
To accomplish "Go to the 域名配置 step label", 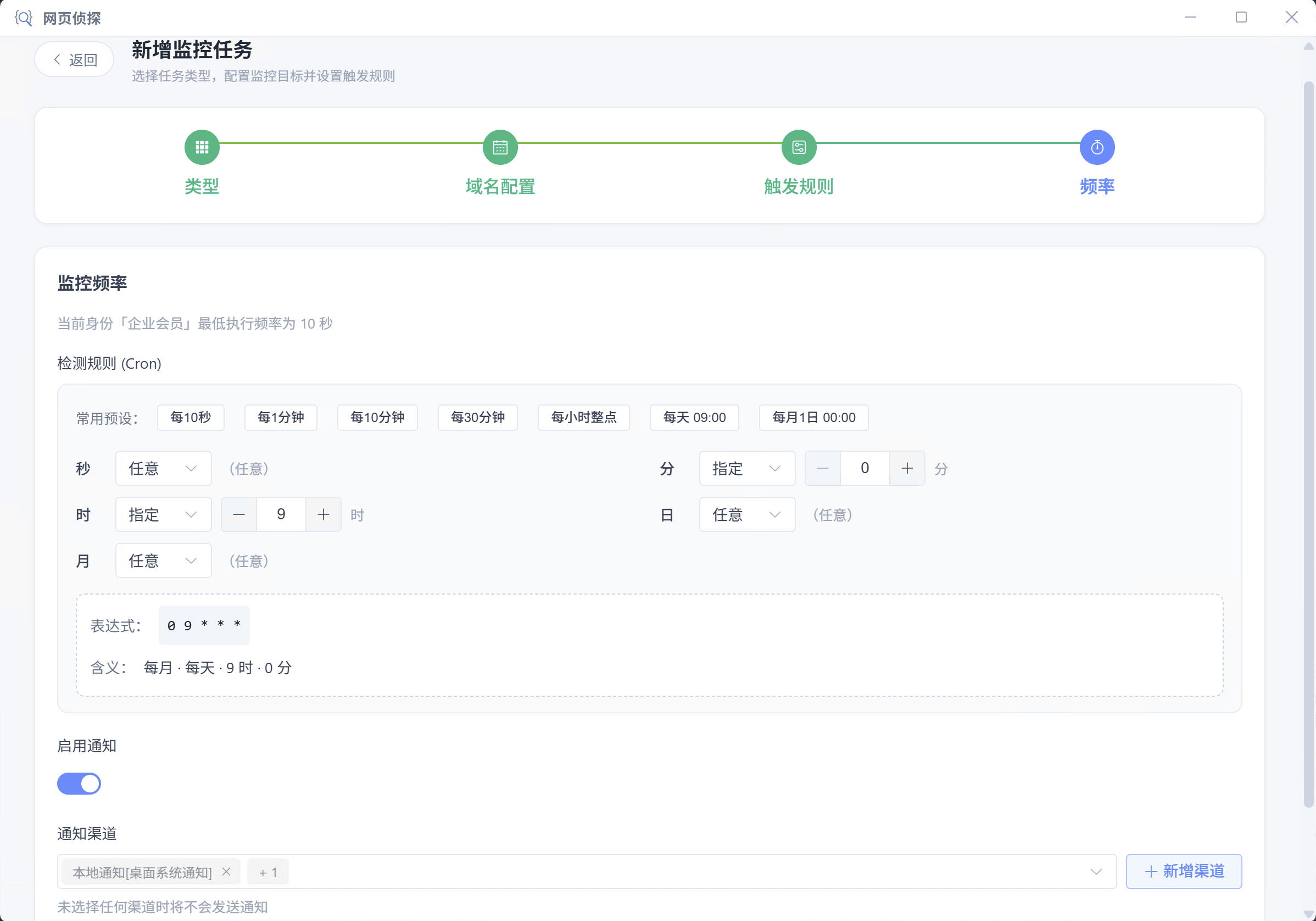I will (x=500, y=186).
